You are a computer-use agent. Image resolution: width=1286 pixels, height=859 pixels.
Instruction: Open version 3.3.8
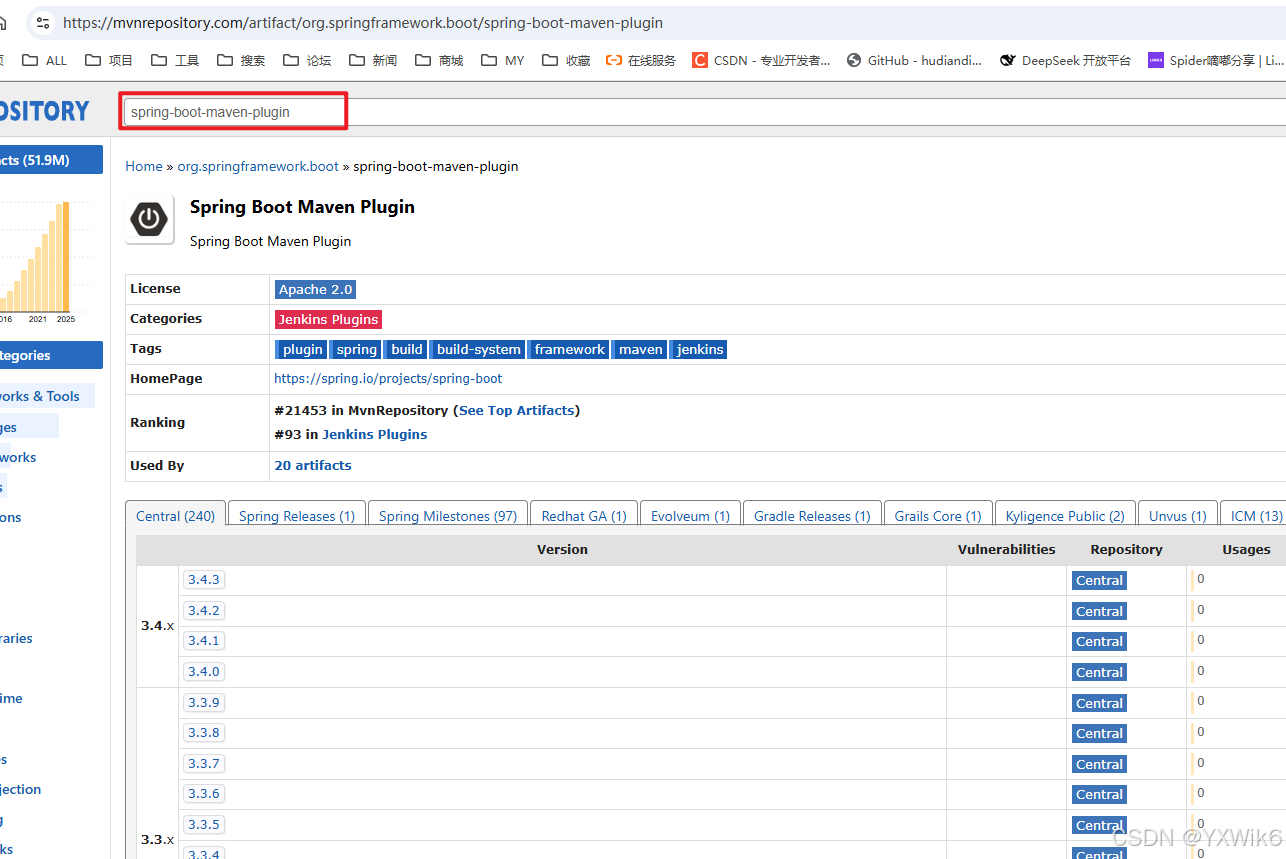203,732
